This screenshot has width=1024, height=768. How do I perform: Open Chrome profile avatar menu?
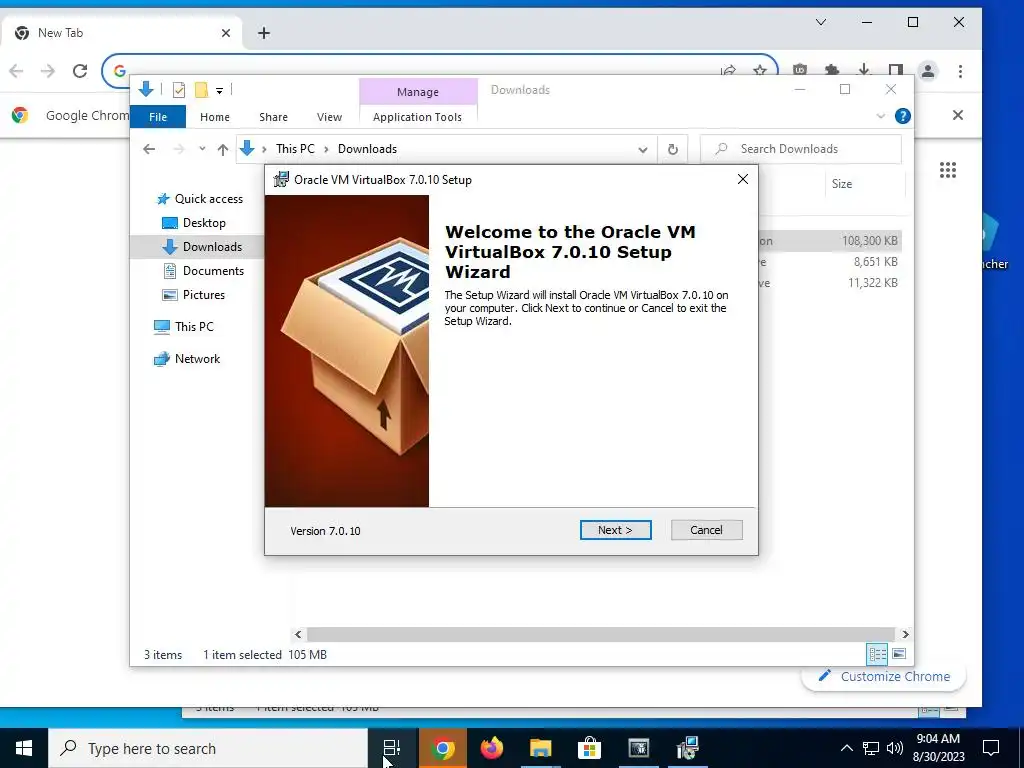tap(928, 71)
